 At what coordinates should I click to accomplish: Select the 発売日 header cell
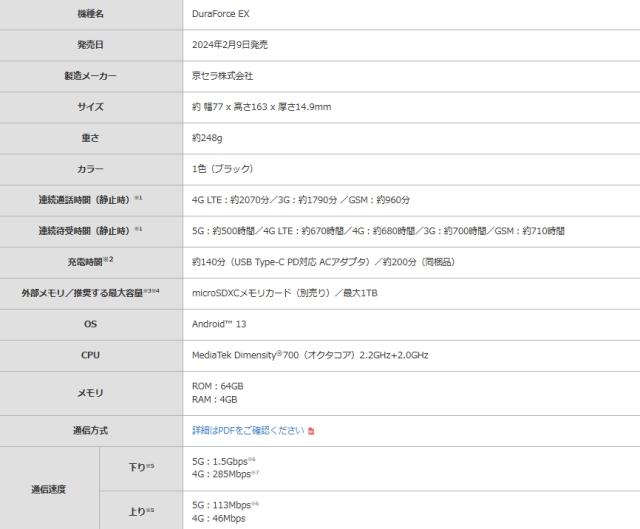91,45
